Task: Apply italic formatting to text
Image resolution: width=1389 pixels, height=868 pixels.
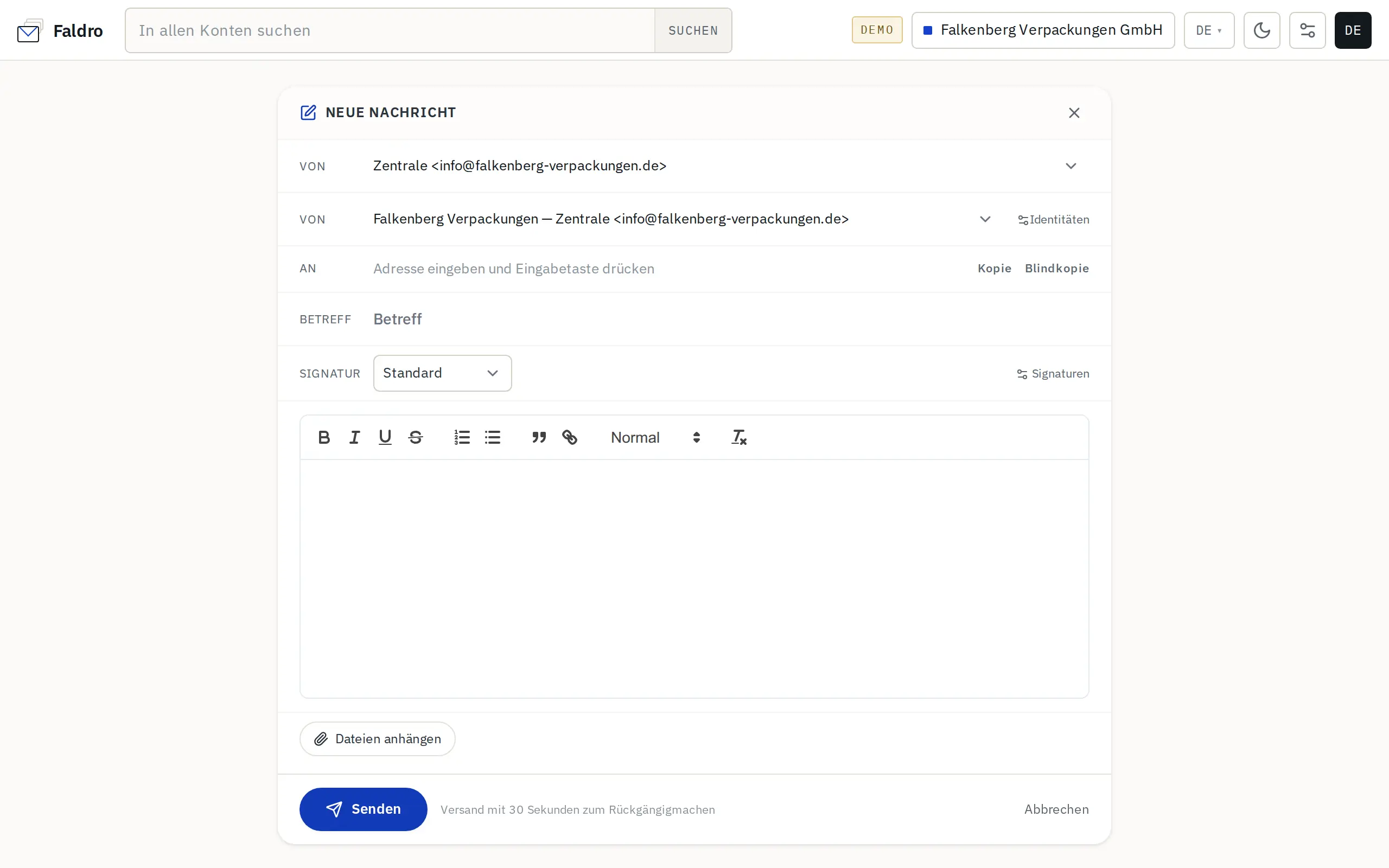Action: pos(355,437)
